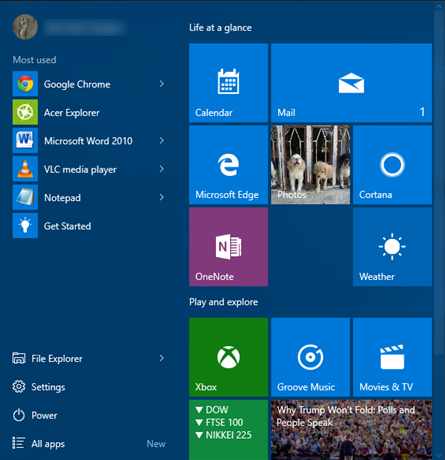Click the user account avatar picture

pos(25,27)
